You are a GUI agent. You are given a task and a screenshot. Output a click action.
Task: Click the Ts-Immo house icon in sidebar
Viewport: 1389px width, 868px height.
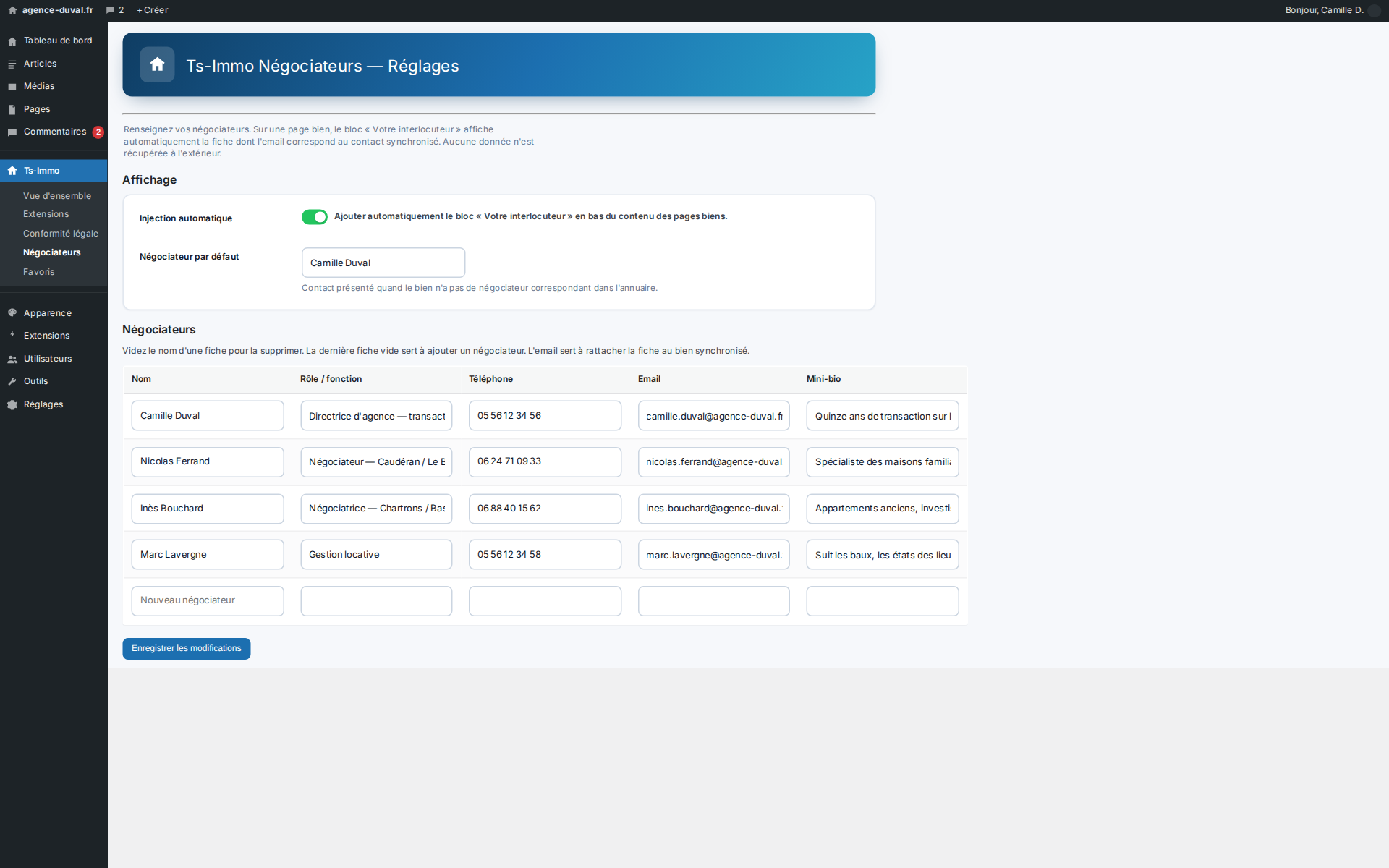point(12,171)
